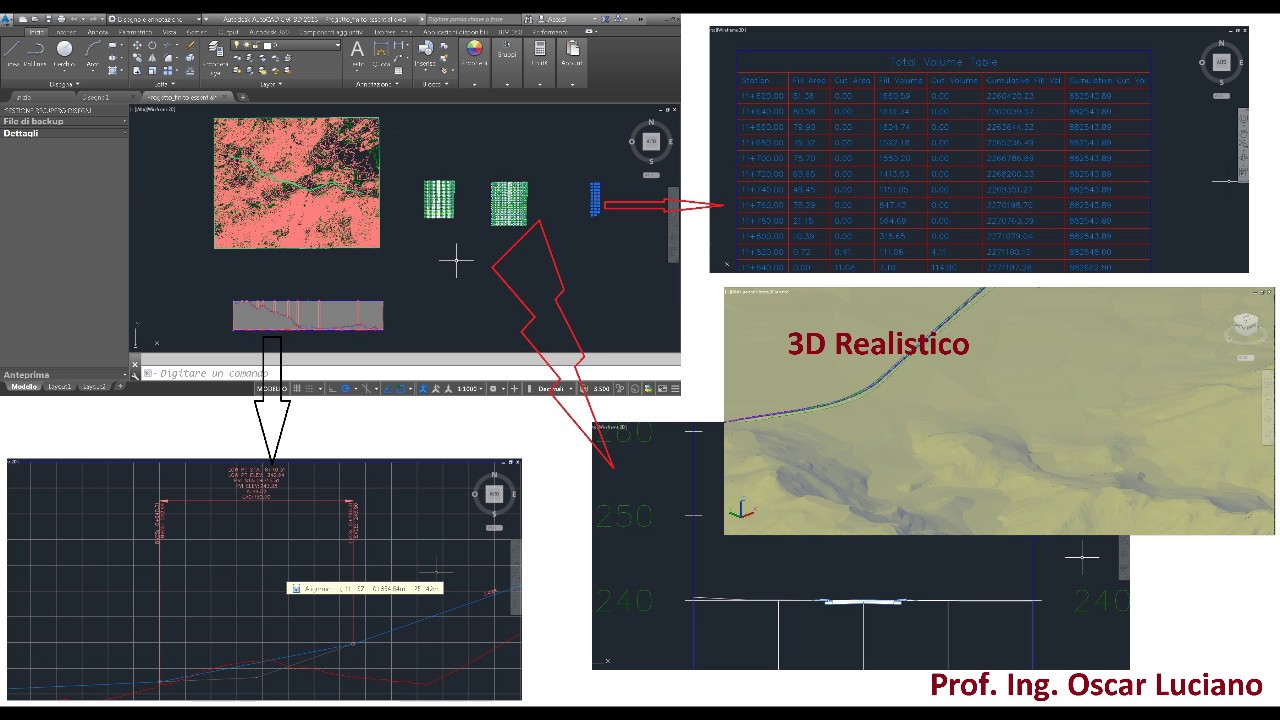
Task: Click the Print icon in quick access toolbar
Action: click(x=61, y=19)
